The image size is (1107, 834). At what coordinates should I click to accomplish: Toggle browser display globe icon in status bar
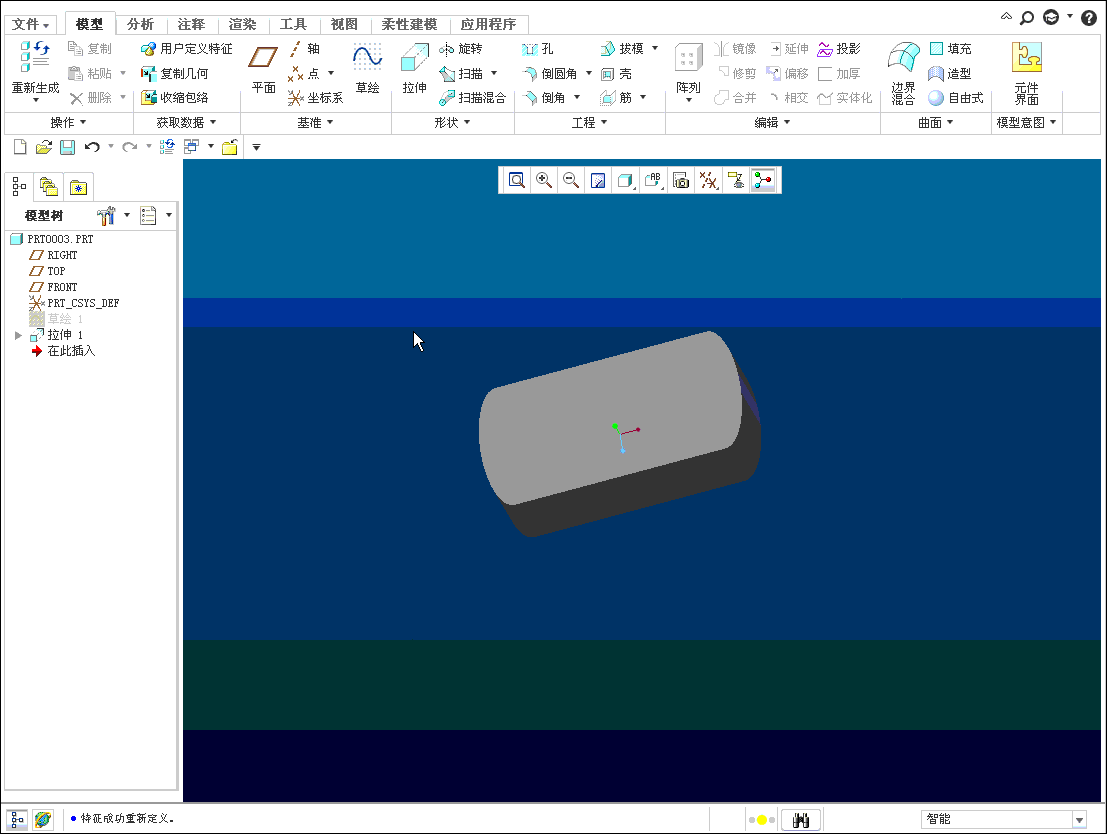click(42, 819)
